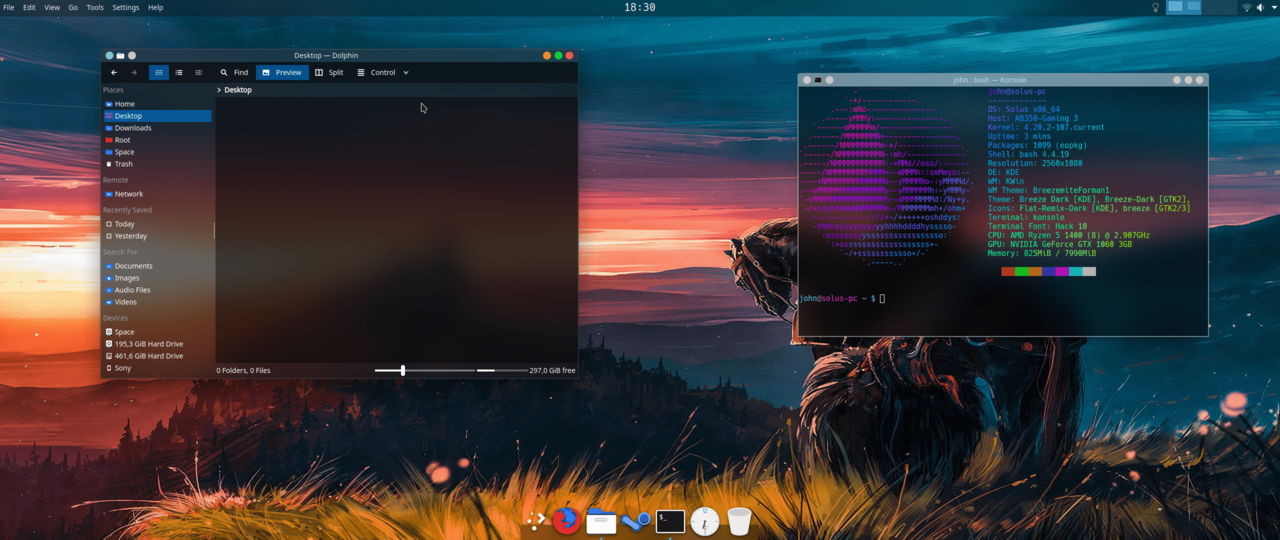Open the file manager from the dock
Viewport: 1280px width, 540px height.
tap(601, 520)
